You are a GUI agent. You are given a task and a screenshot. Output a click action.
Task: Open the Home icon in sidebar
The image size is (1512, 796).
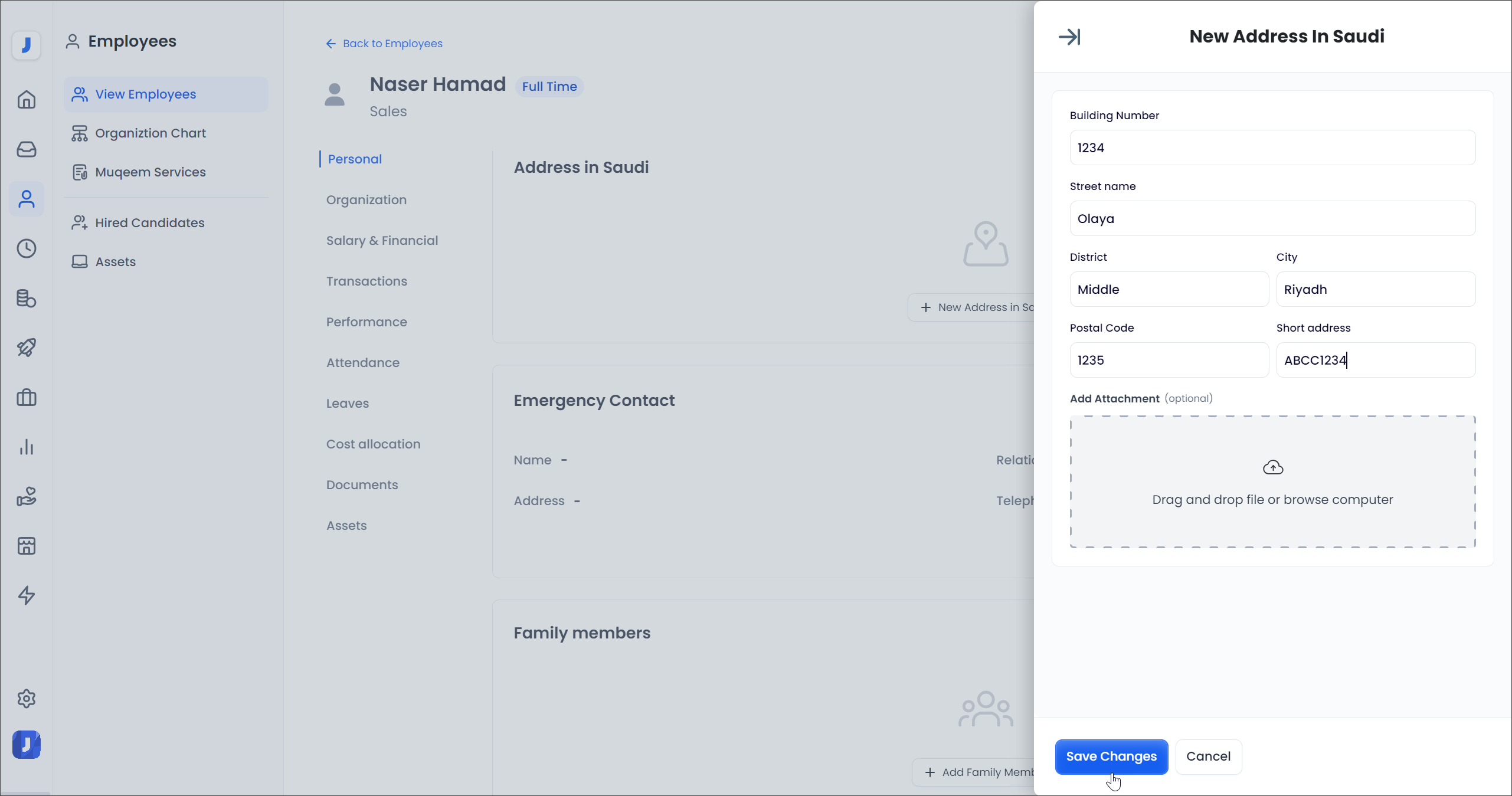point(27,100)
